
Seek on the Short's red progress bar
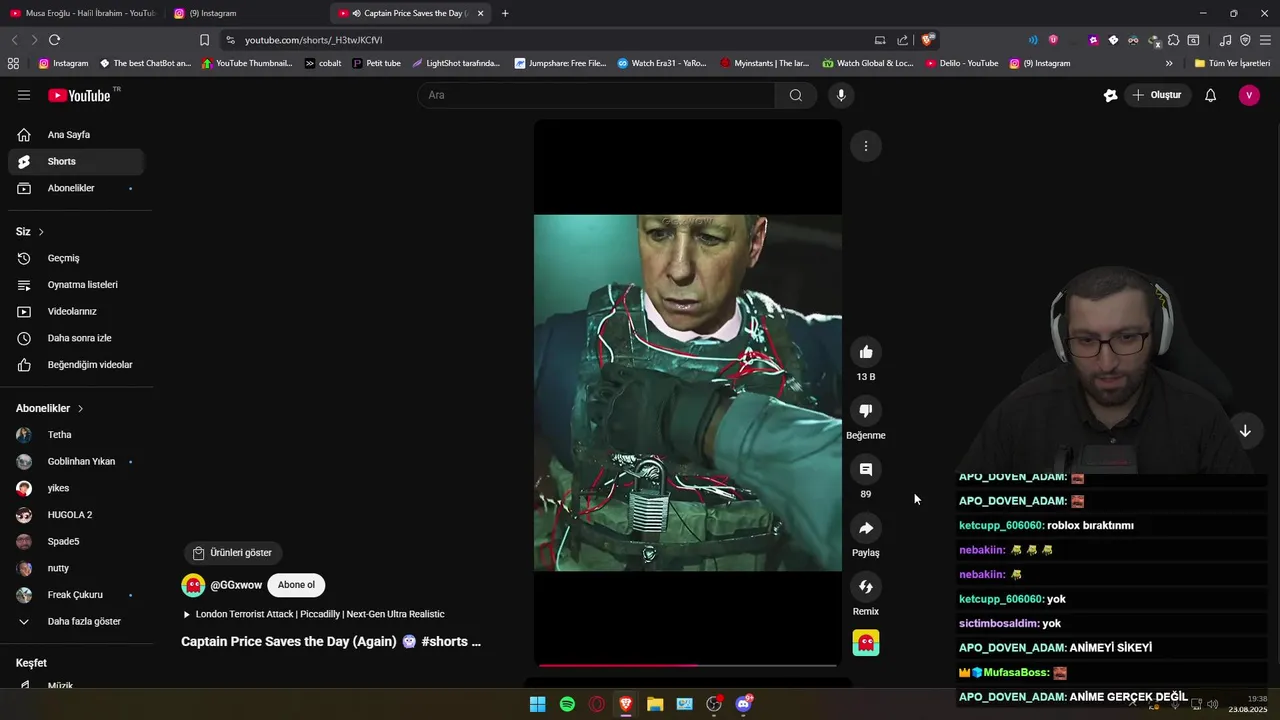point(687,665)
